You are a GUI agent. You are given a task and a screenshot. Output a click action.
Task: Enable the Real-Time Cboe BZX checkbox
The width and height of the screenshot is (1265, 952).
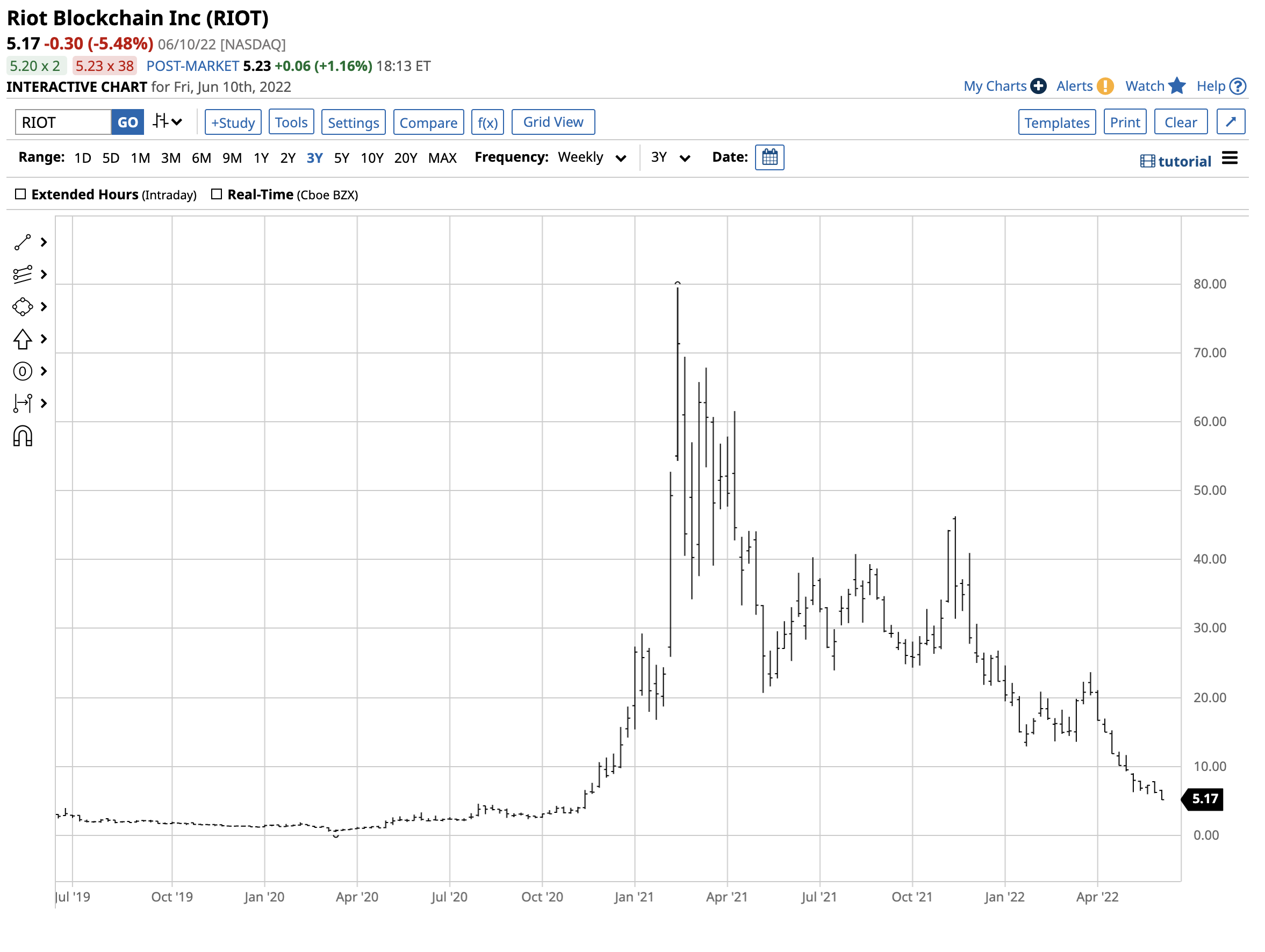point(217,194)
